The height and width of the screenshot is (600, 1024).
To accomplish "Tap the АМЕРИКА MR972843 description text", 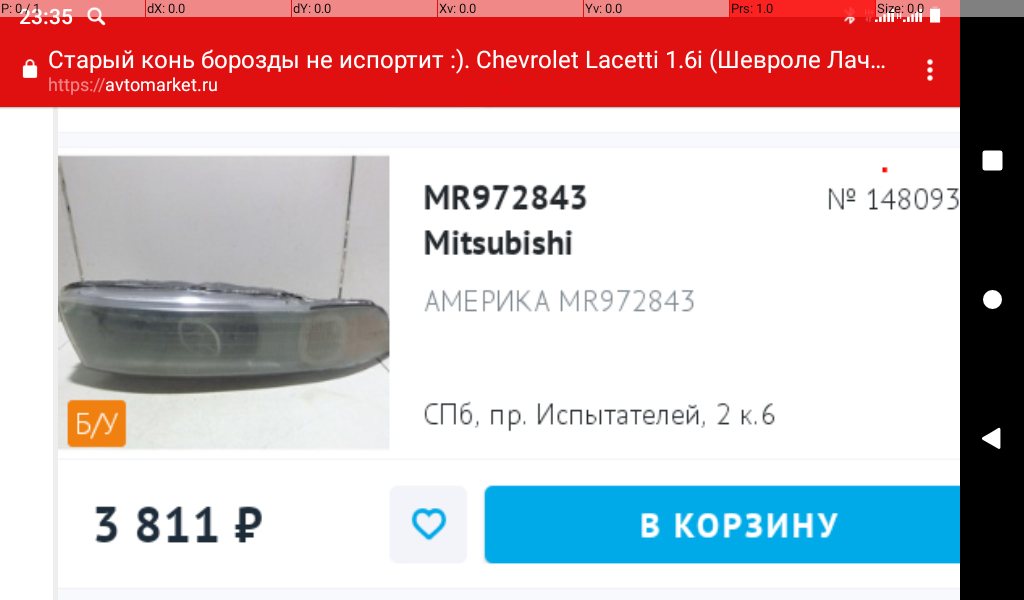I will (559, 302).
